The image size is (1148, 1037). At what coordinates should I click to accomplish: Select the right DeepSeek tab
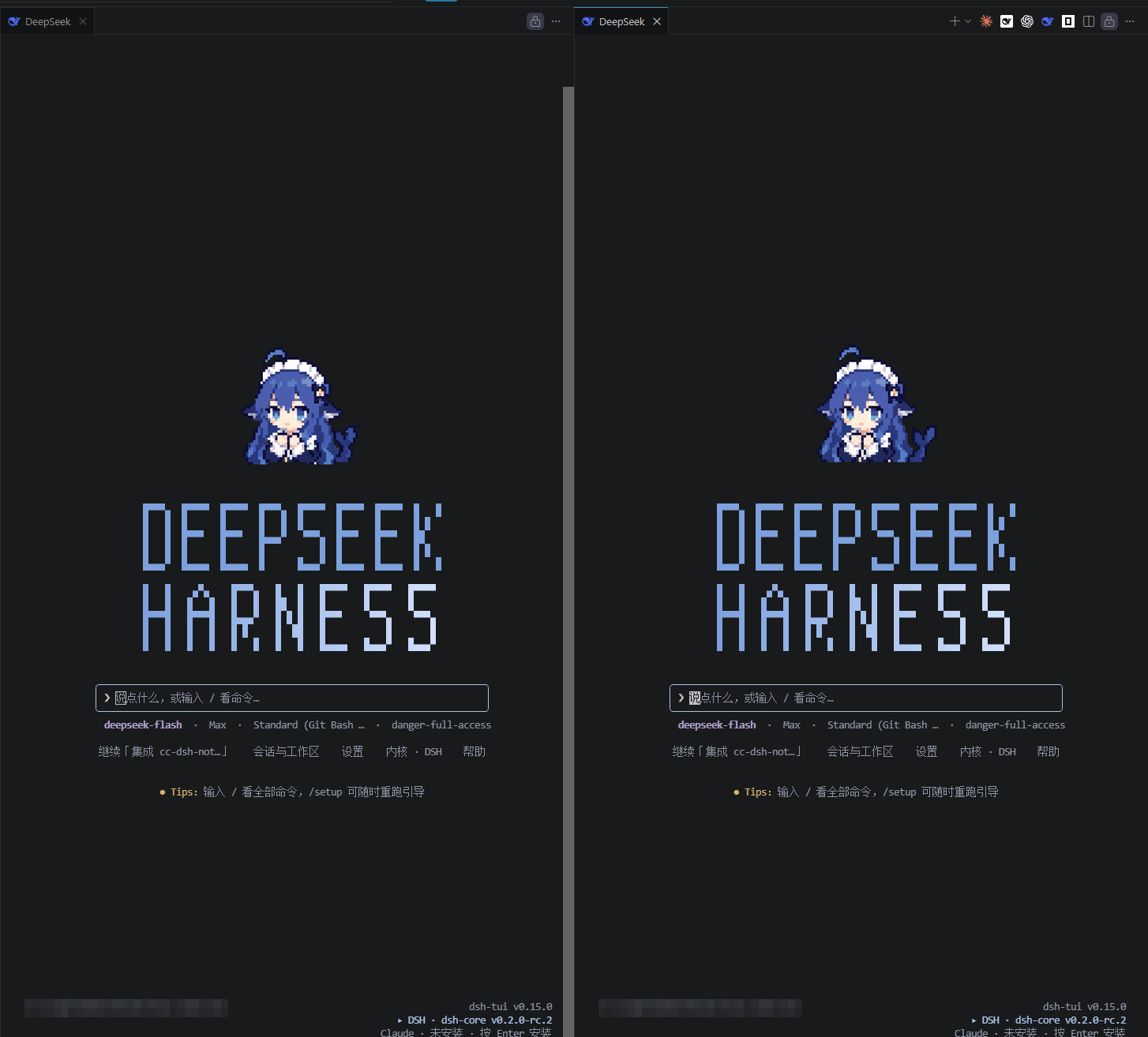pyautogui.click(x=621, y=21)
